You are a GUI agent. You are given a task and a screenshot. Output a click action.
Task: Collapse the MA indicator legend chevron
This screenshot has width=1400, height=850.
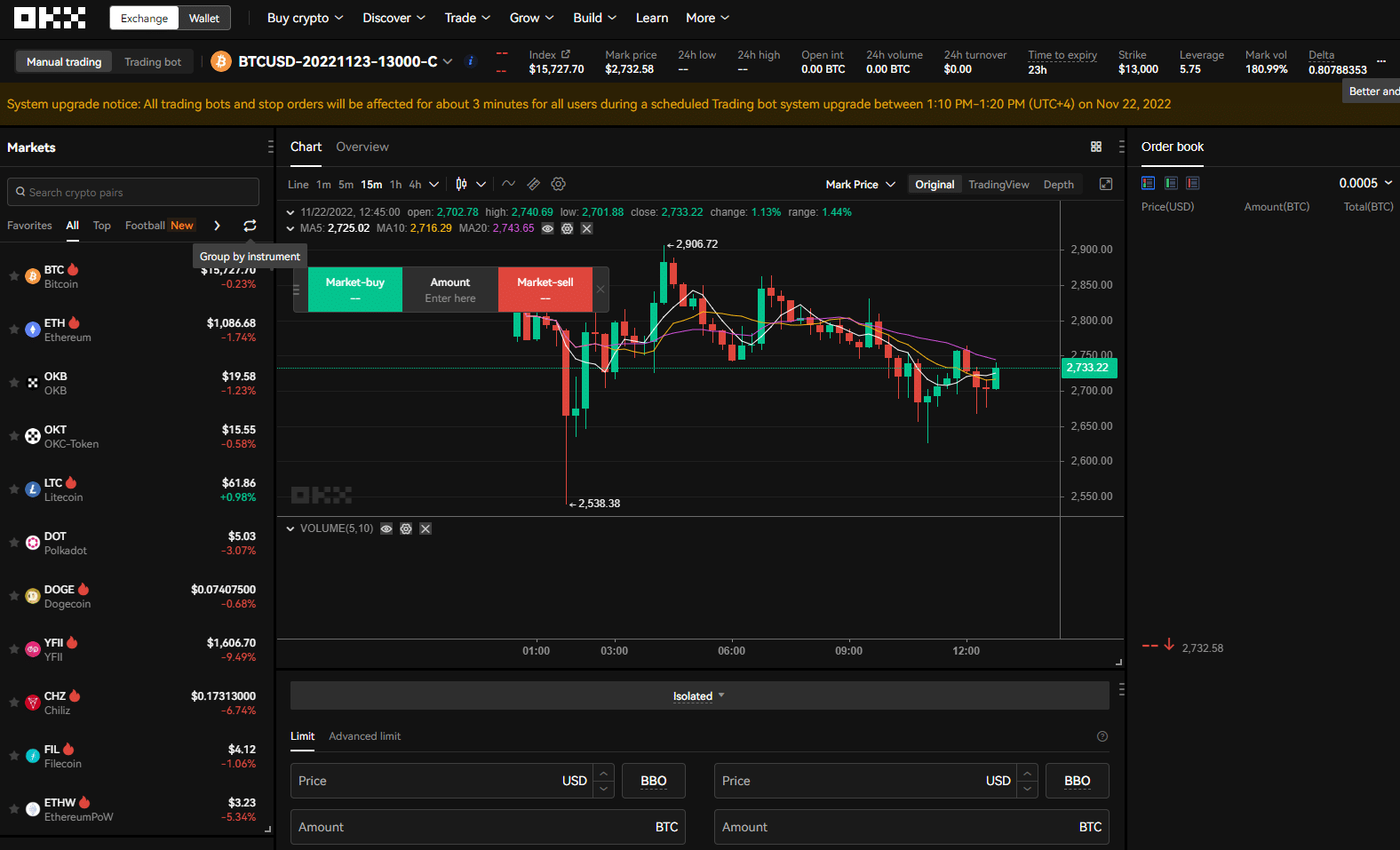click(x=290, y=228)
